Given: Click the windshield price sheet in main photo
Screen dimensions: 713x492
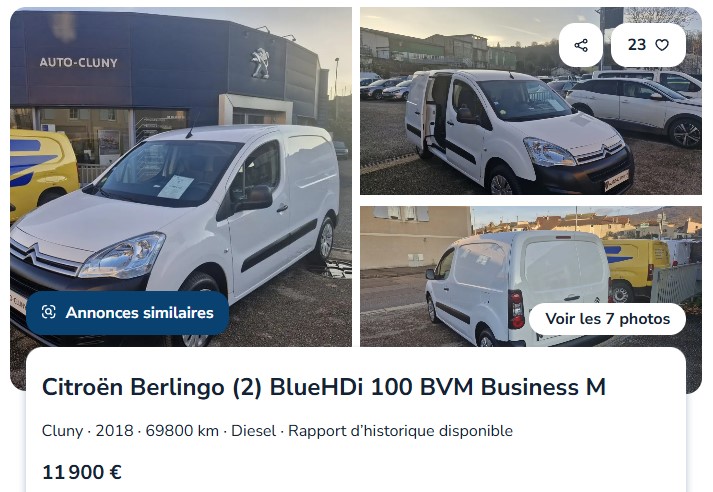Looking at the screenshot, I should point(176,187).
